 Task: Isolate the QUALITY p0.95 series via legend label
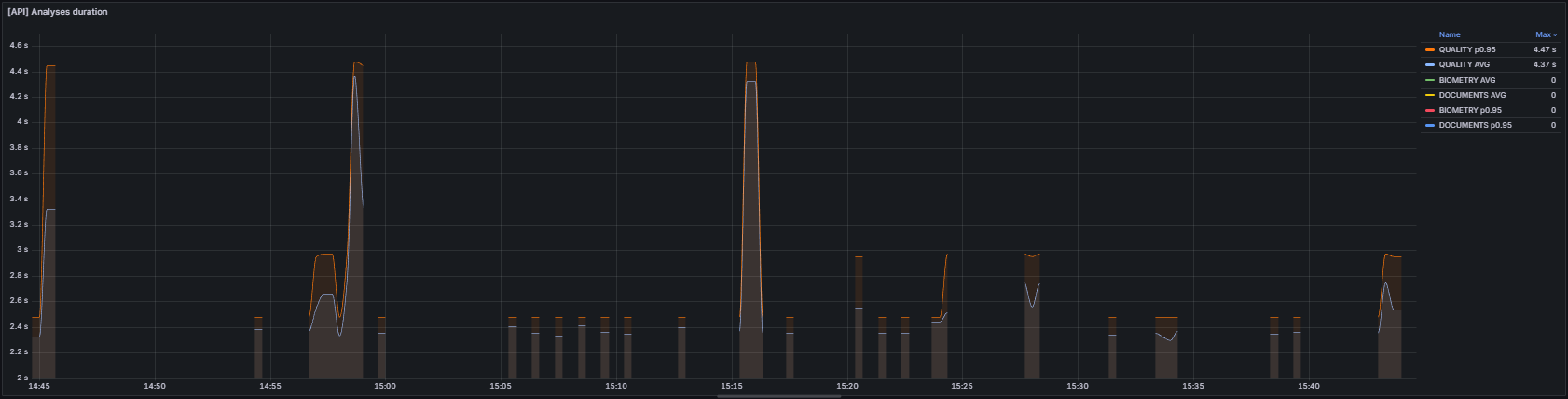coord(1466,49)
